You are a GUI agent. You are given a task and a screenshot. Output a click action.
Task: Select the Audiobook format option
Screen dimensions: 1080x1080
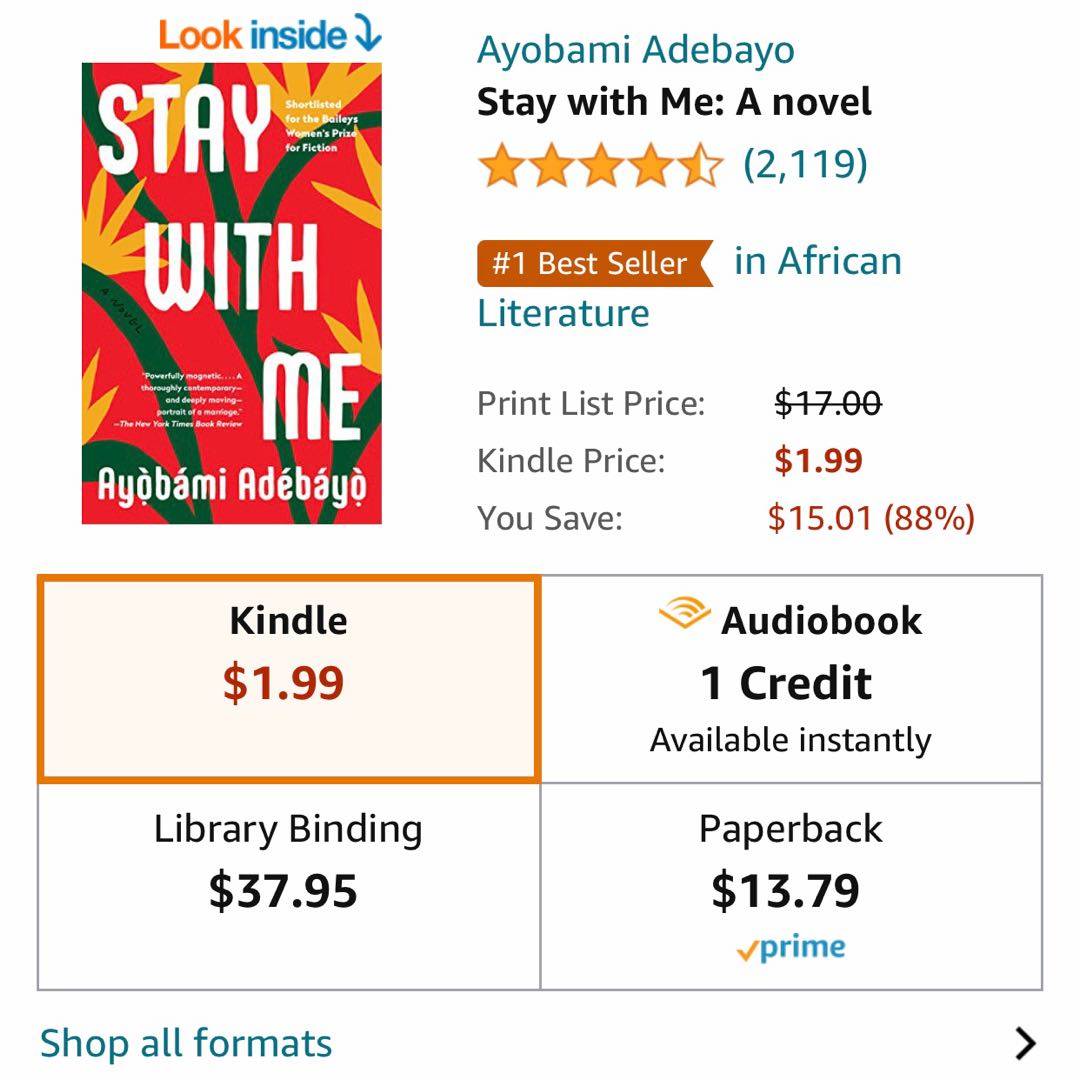(x=790, y=678)
